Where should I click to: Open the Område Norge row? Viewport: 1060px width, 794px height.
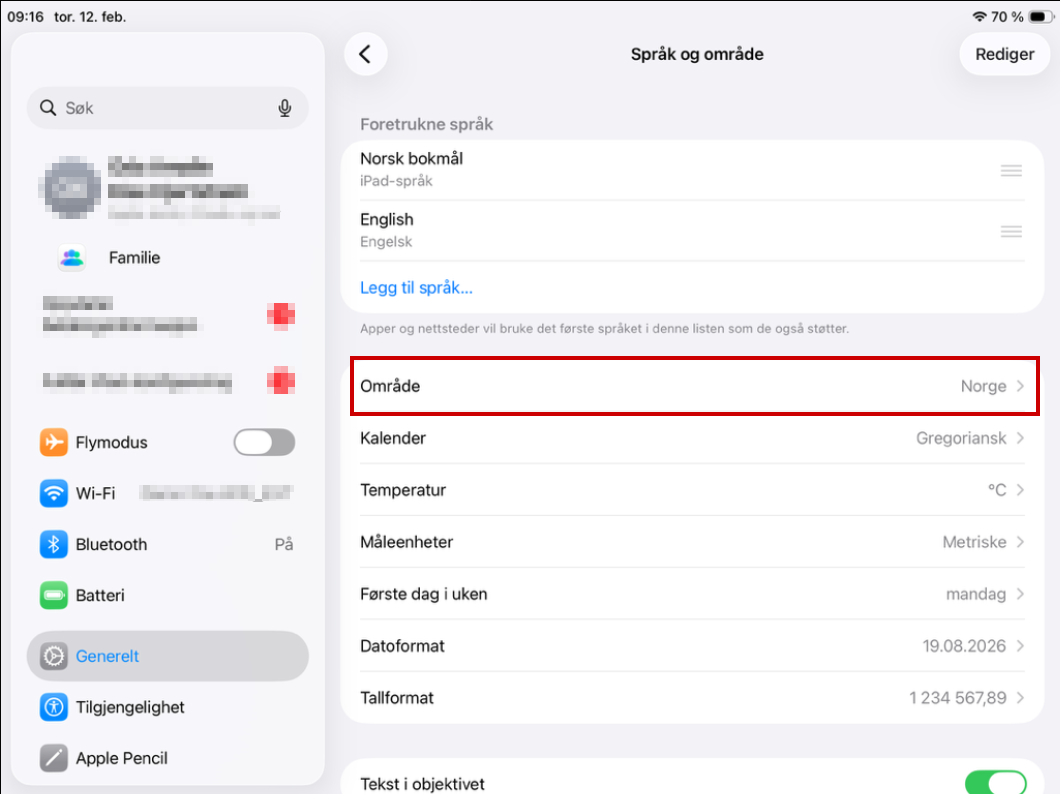tap(695, 386)
